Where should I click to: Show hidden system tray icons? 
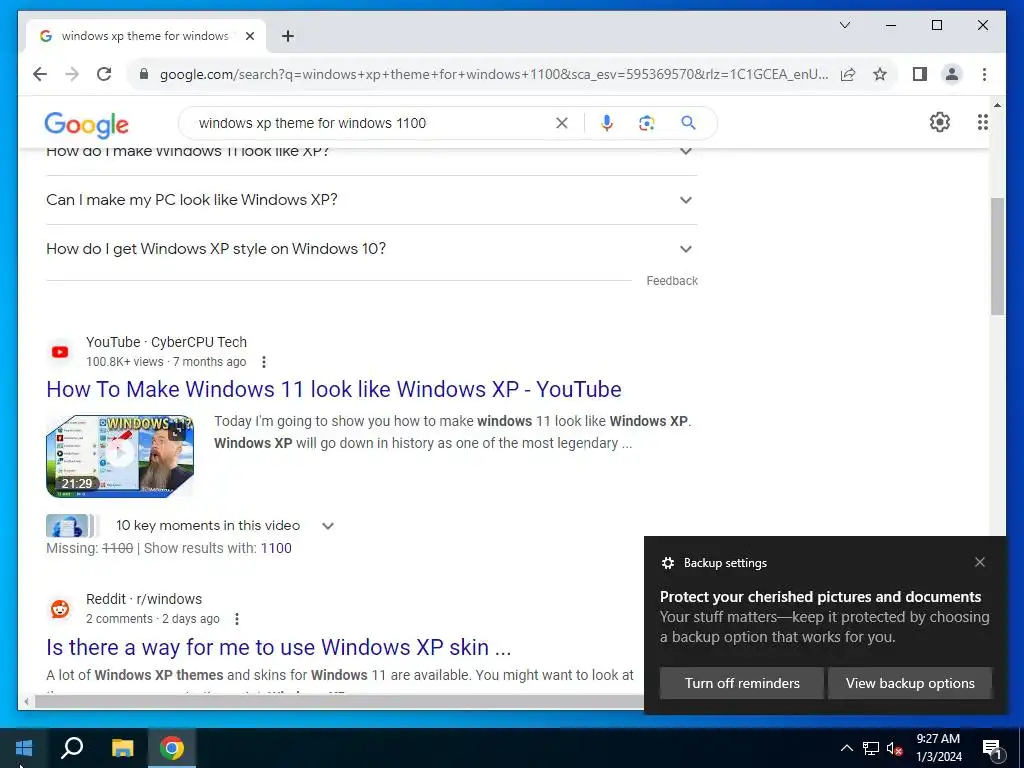[x=846, y=748]
